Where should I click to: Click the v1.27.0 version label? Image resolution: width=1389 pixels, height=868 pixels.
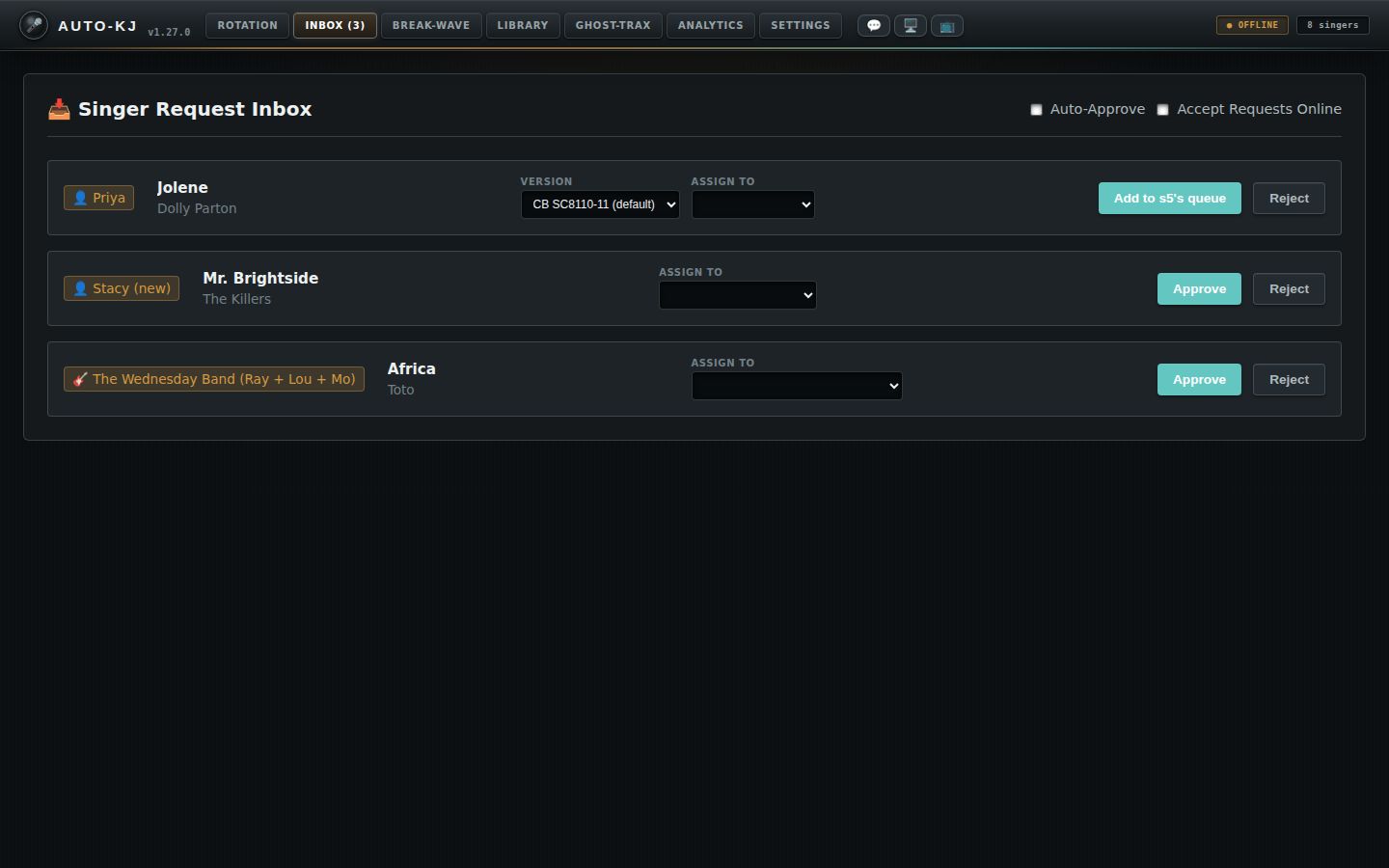[x=169, y=32]
